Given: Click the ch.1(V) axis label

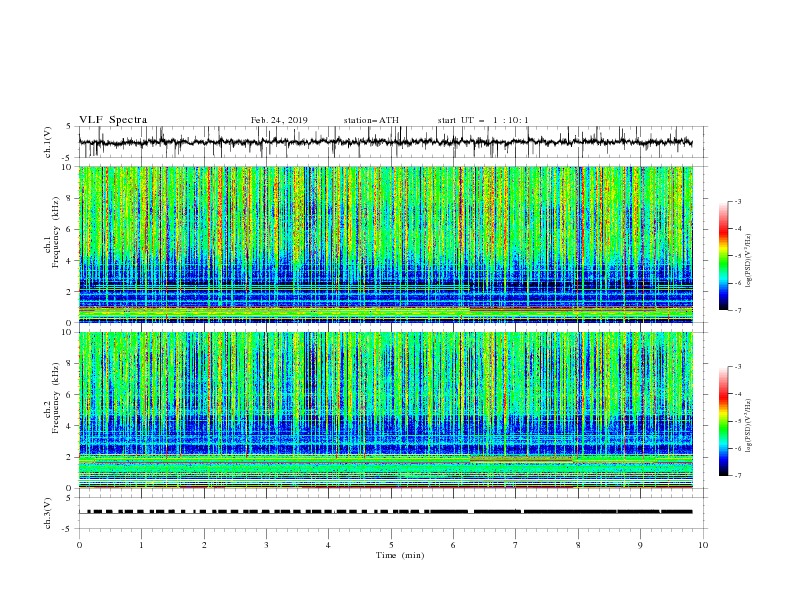Looking at the screenshot, I should point(48,142).
